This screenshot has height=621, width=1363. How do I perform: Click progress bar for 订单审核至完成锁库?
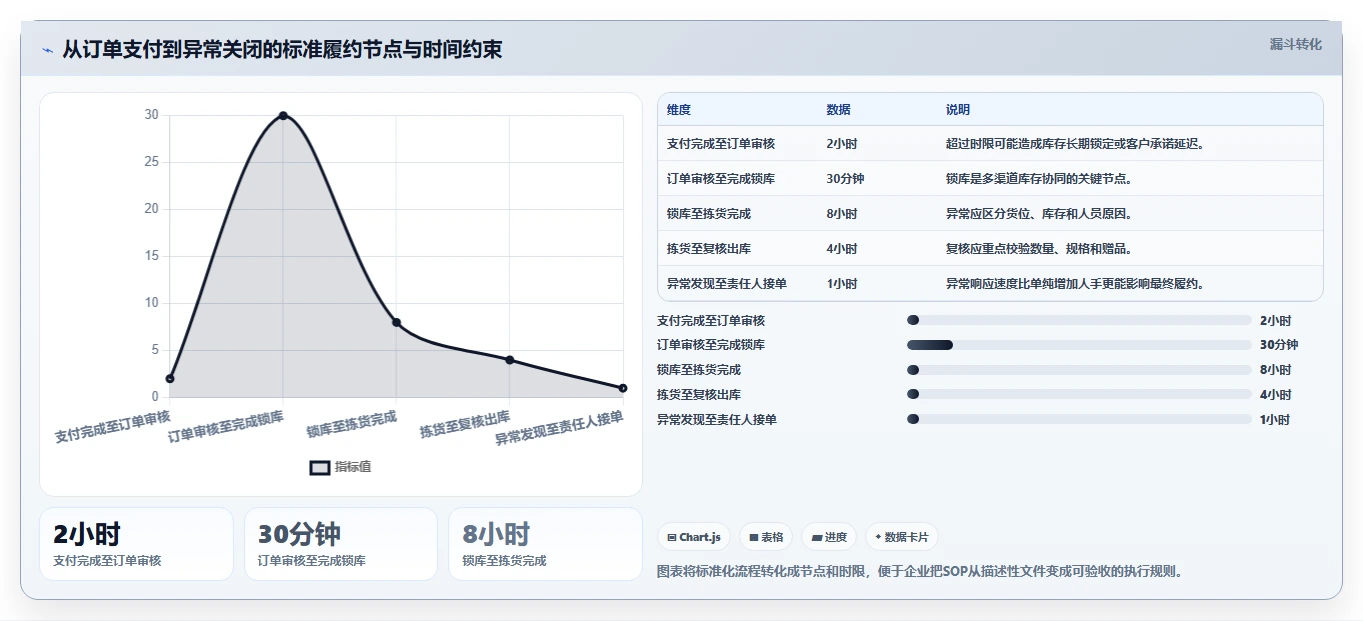(1079, 345)
